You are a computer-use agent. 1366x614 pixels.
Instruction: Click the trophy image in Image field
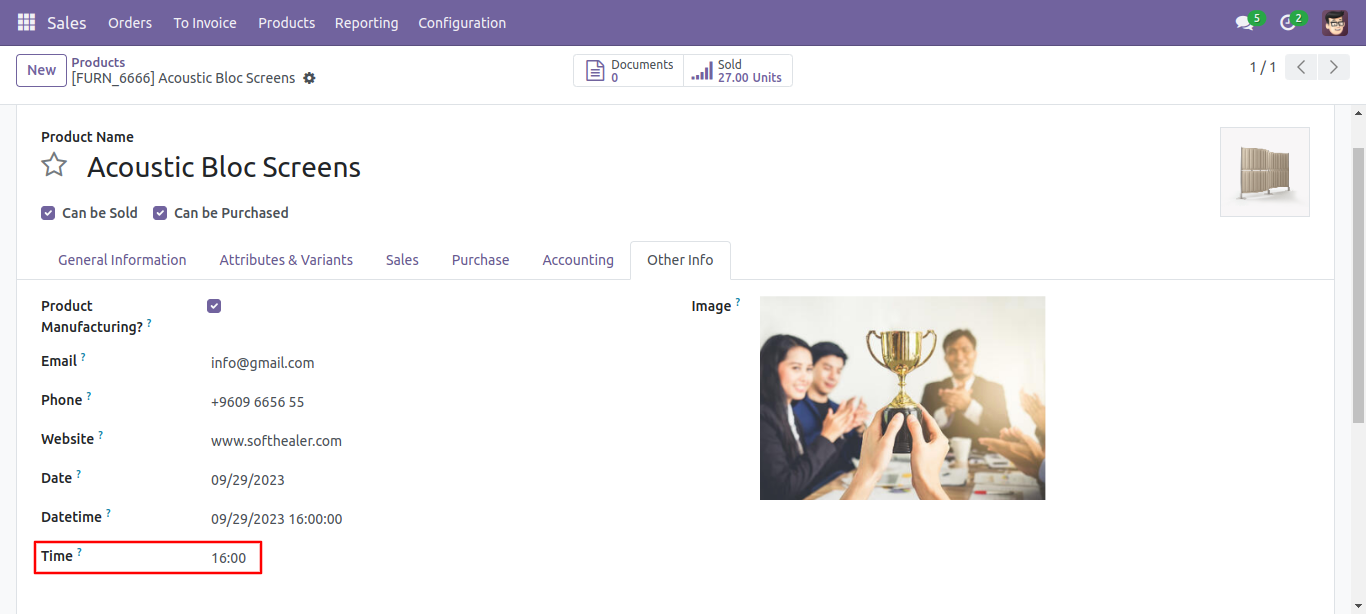click(902, 398)
